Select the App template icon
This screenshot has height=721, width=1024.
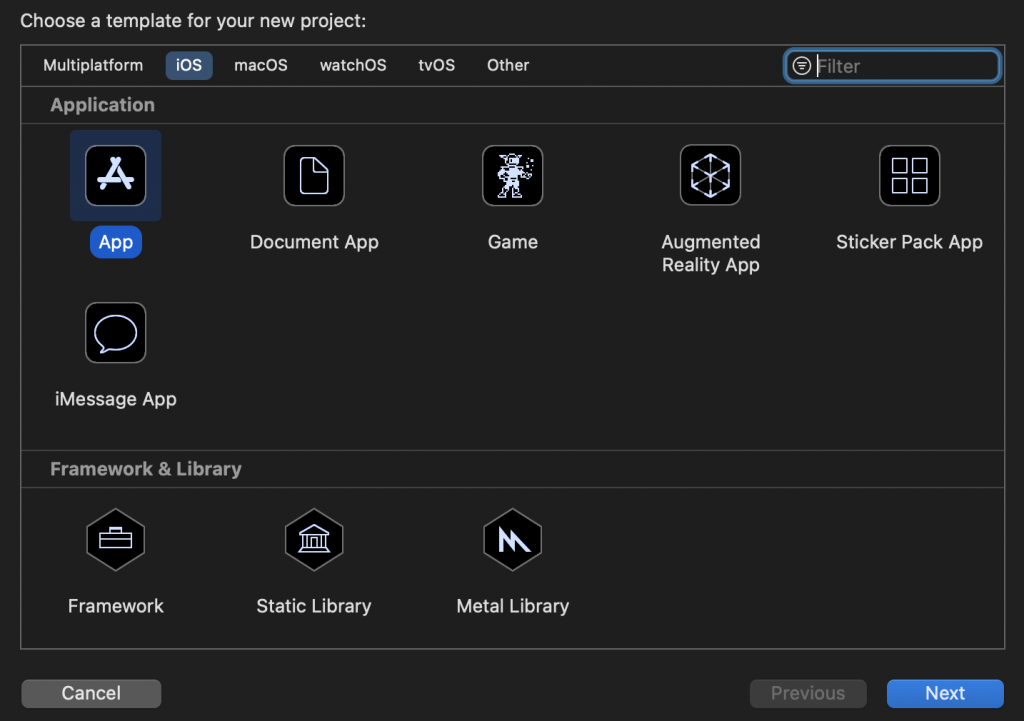[x=116, y=176]
